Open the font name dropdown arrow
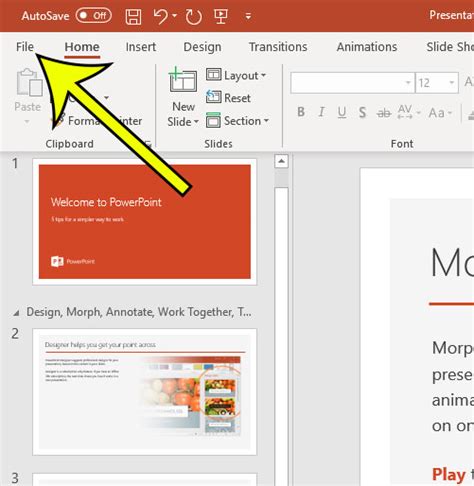 (408, 83)
